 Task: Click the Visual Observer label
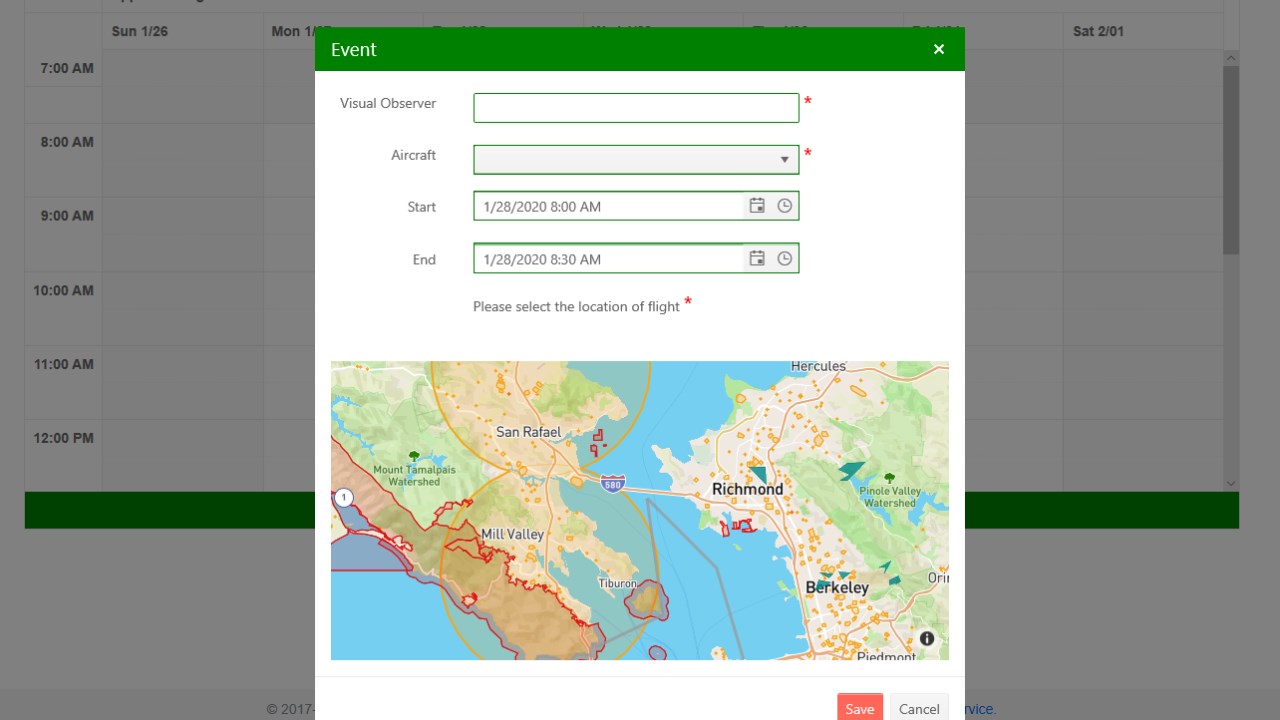click(388, 103)
